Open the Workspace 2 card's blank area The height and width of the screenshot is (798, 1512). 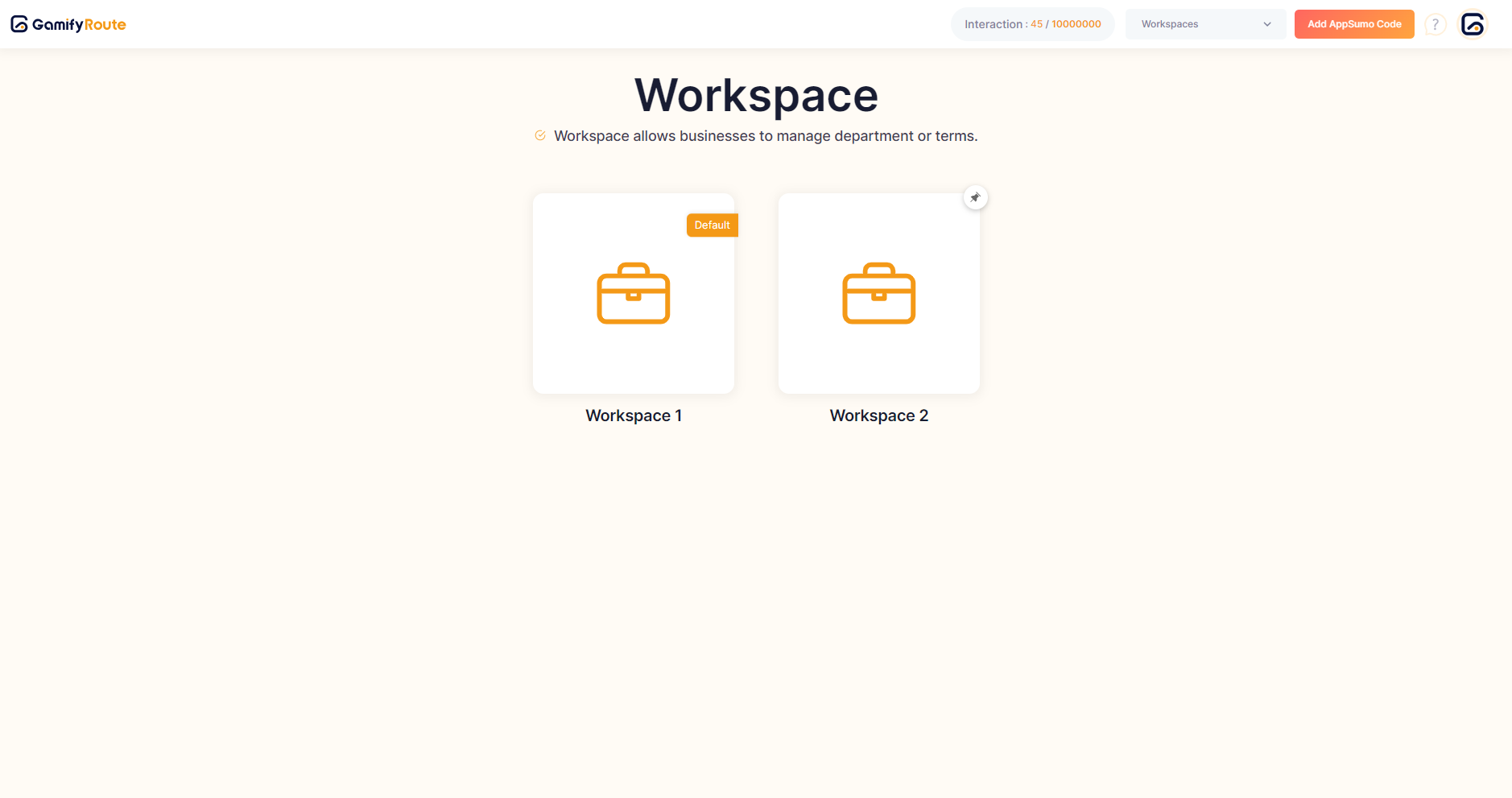point(878,362)
